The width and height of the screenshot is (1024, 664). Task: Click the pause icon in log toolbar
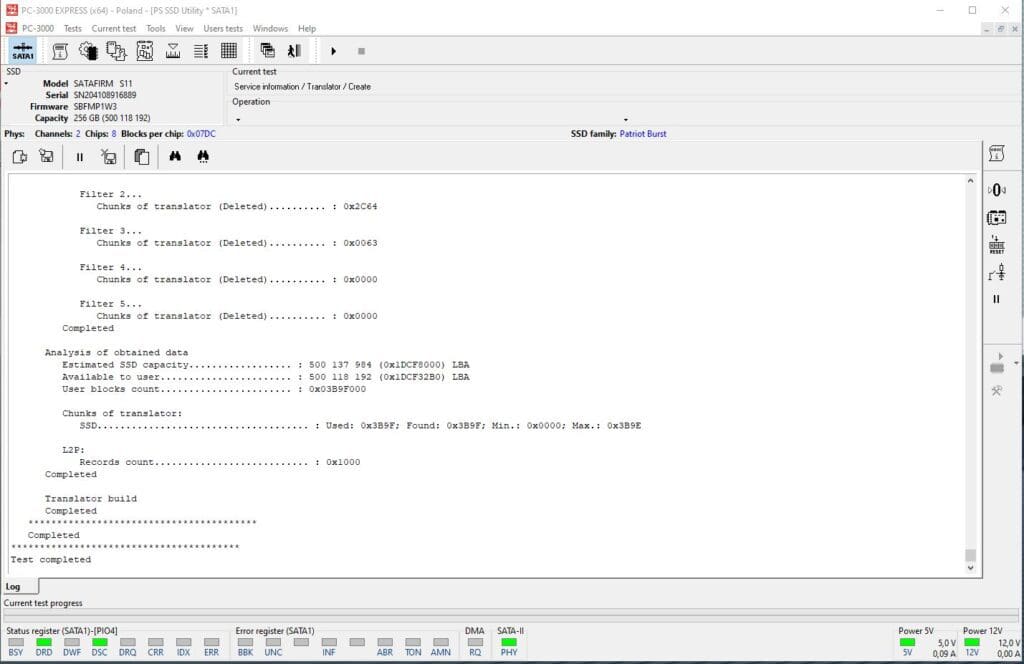click(80, 156)
